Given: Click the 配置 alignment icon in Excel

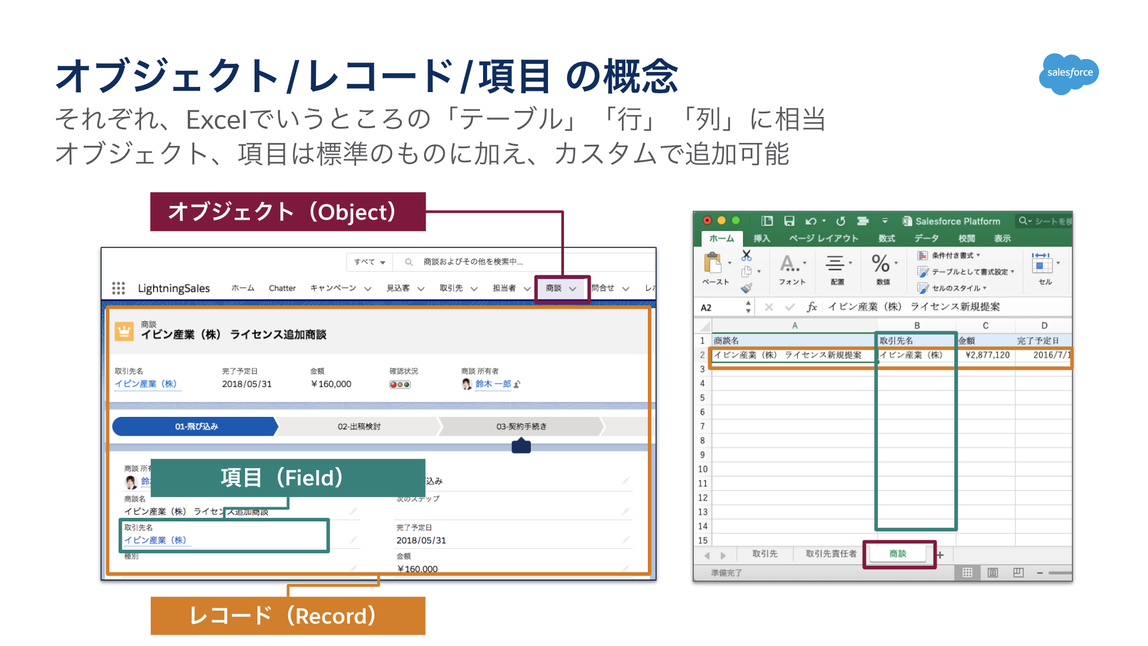Looking at the screenshot, I should click(835, 264).
